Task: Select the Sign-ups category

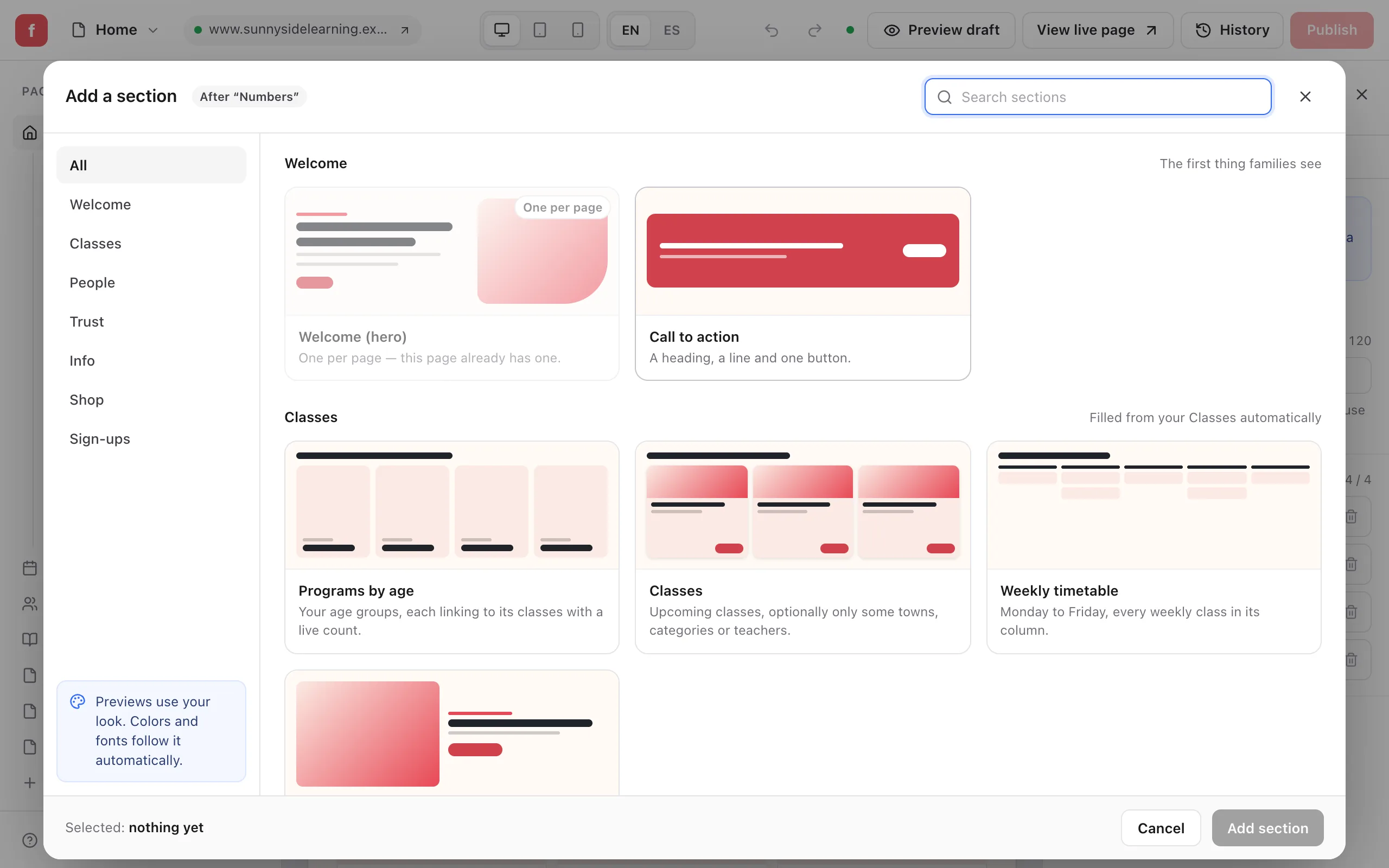Action: (151, 438)
